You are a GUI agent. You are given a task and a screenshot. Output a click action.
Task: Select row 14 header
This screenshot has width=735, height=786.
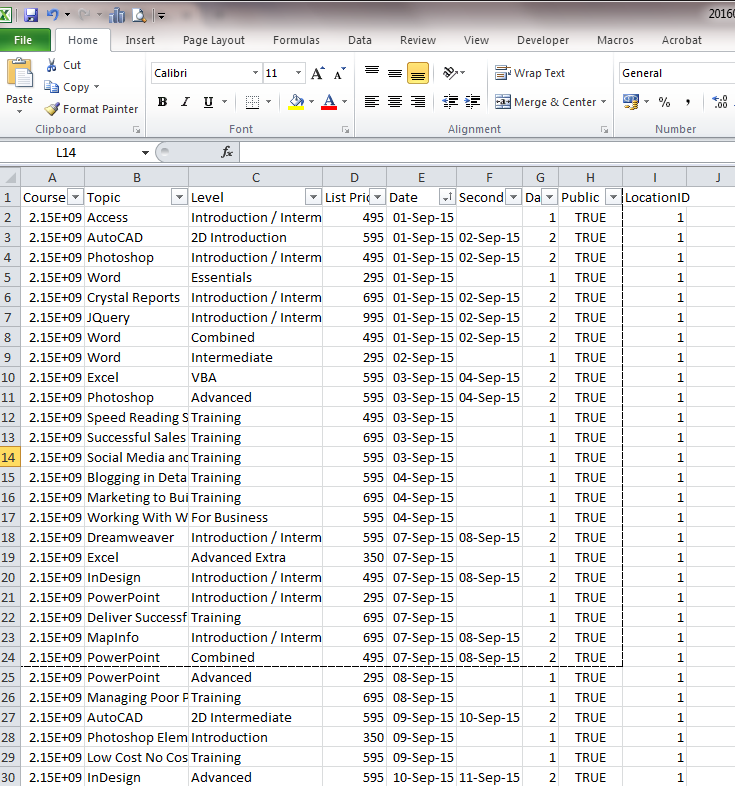[x=9, y=457]
